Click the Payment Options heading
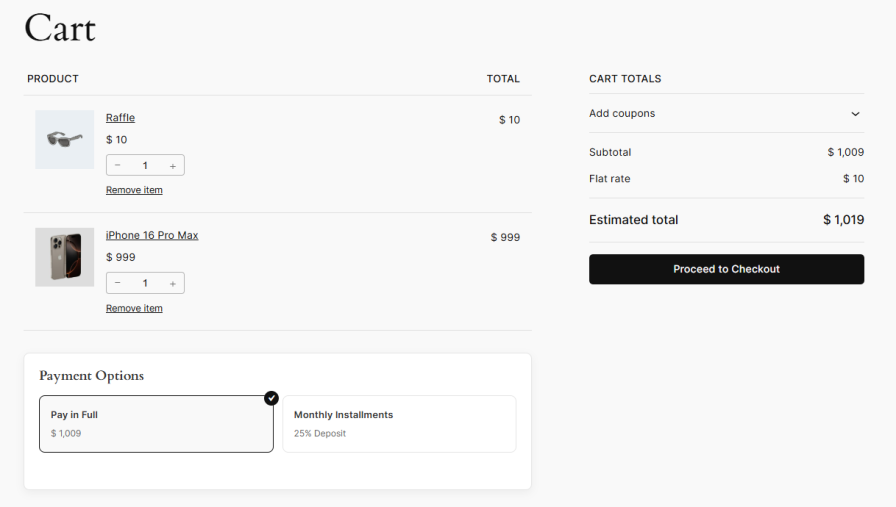896x507 pixels. (91, 376)
